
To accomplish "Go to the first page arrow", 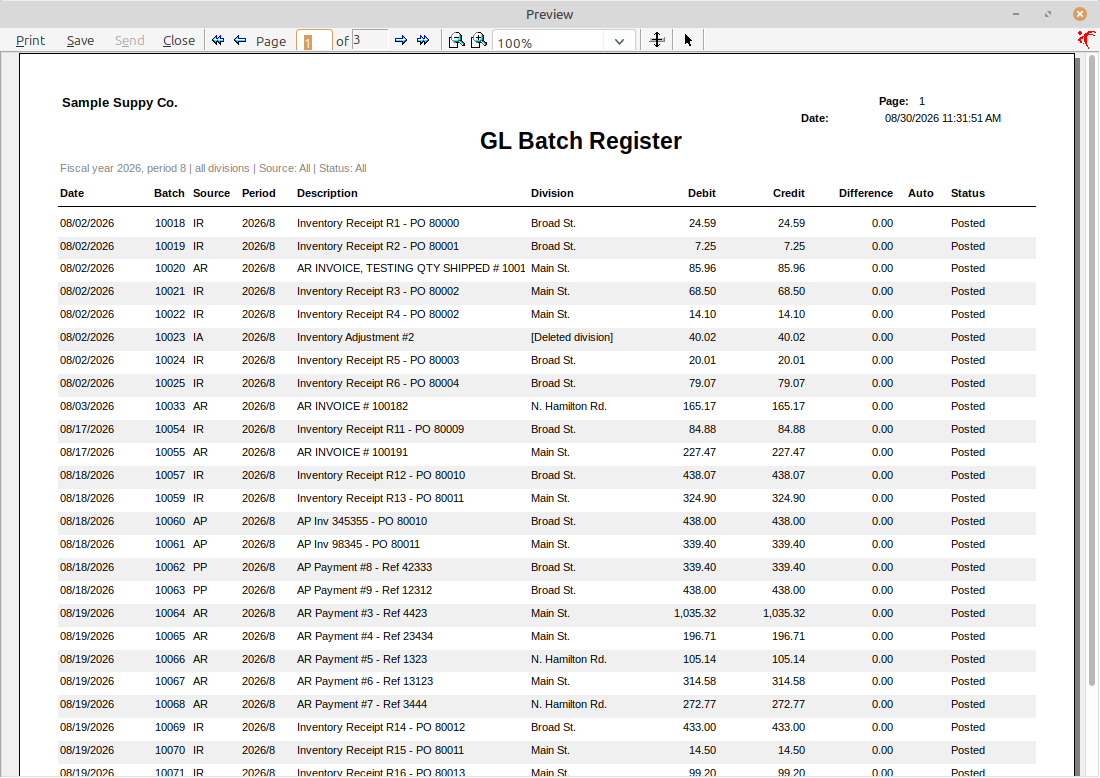I will (x=218, y=40).
